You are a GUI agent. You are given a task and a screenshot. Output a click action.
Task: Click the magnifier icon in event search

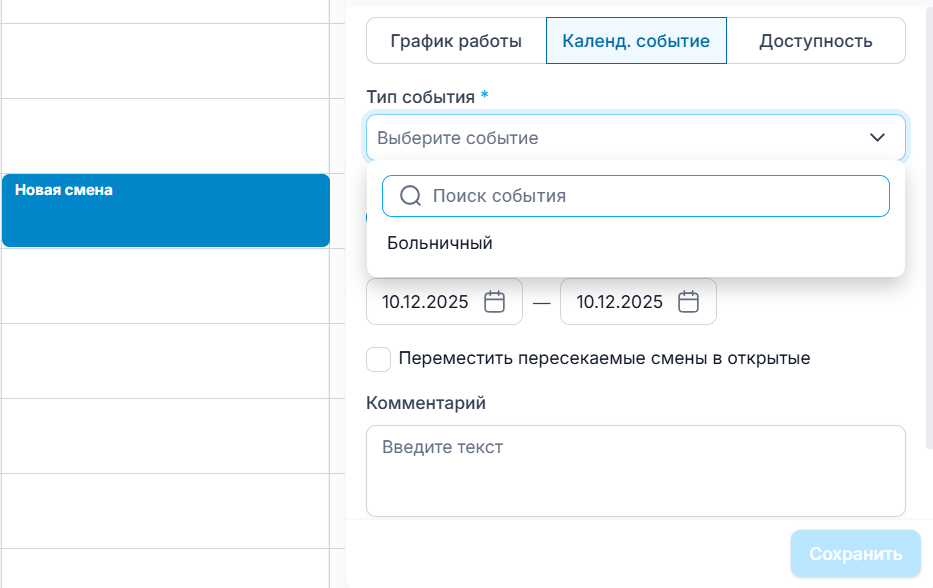[x=410, y=196]
